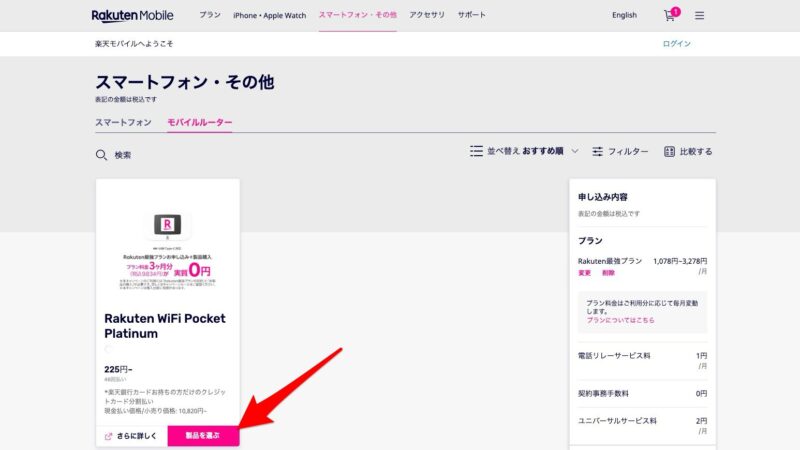
Task: Switch to the モバイルルーター tab
Action: (199, 122)
